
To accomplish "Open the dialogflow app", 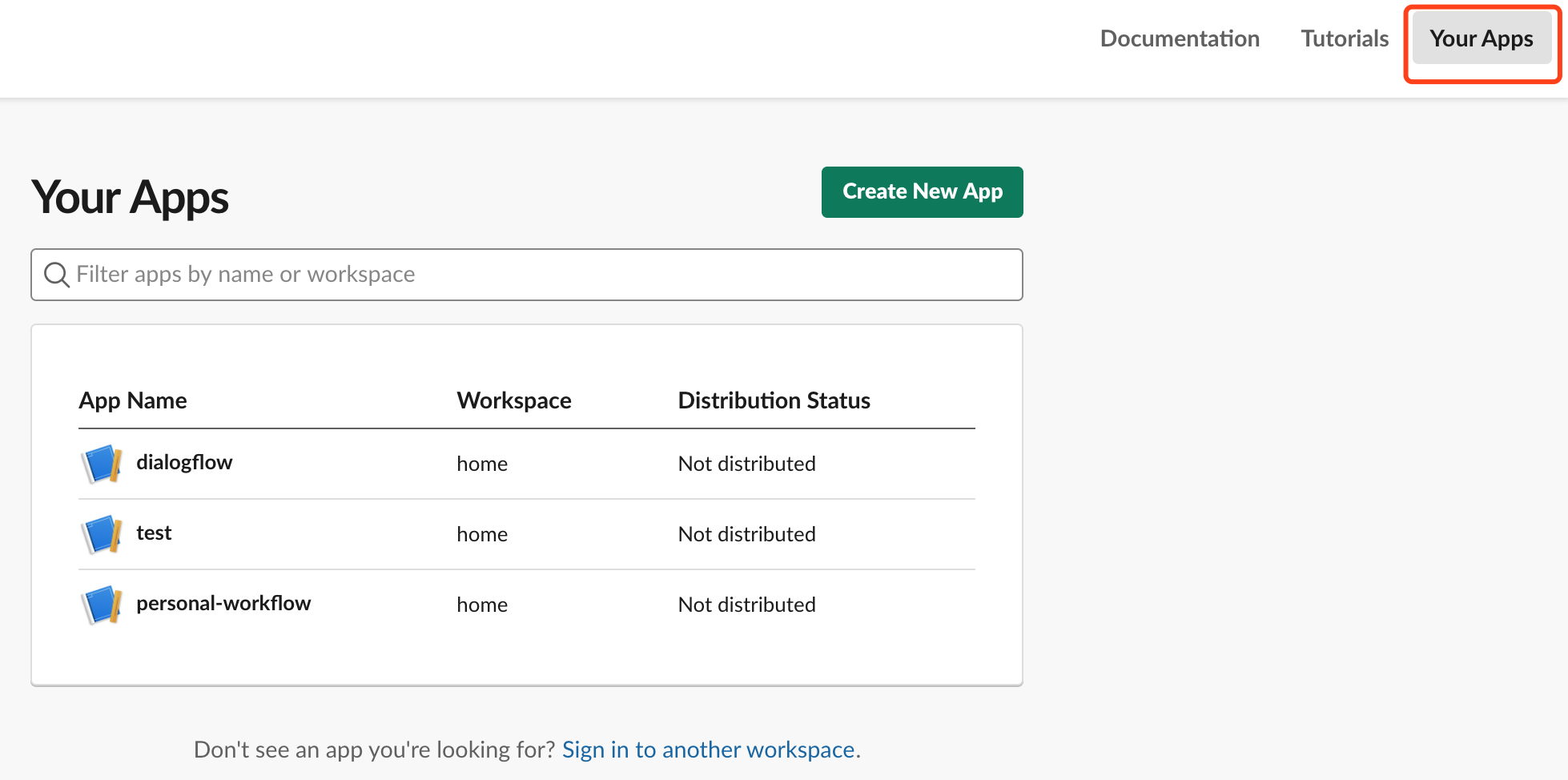I will coord(184,462).
